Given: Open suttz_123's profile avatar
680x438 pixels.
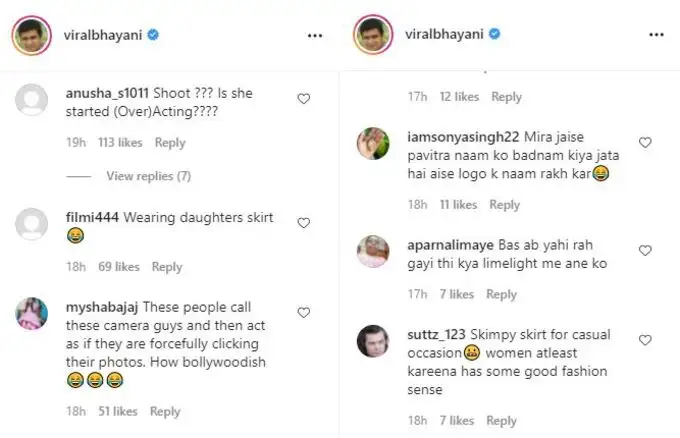Looking at the screenshot, I should [x=373, y=340].
